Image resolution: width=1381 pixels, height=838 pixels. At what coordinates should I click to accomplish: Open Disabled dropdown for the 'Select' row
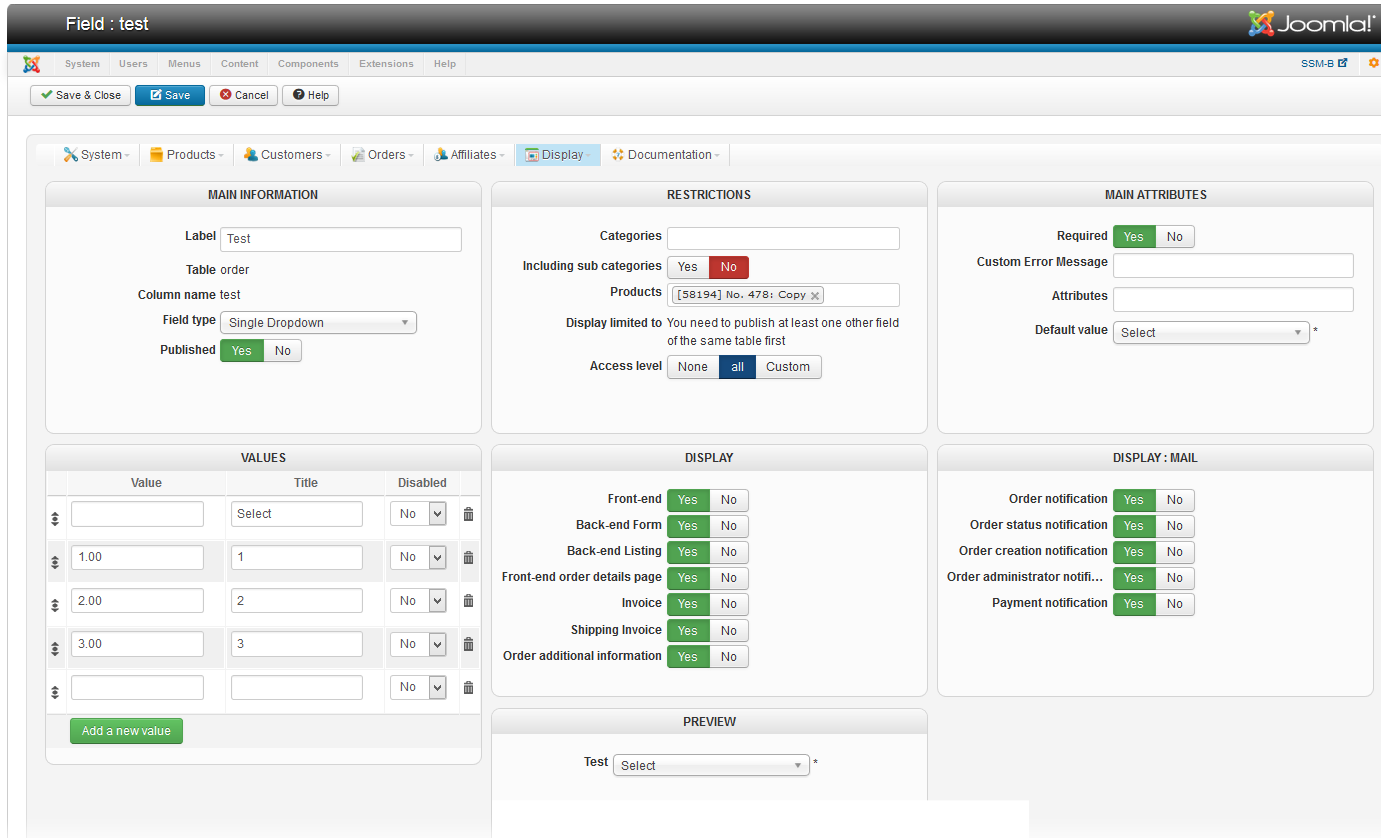click(x=418, y=514)
